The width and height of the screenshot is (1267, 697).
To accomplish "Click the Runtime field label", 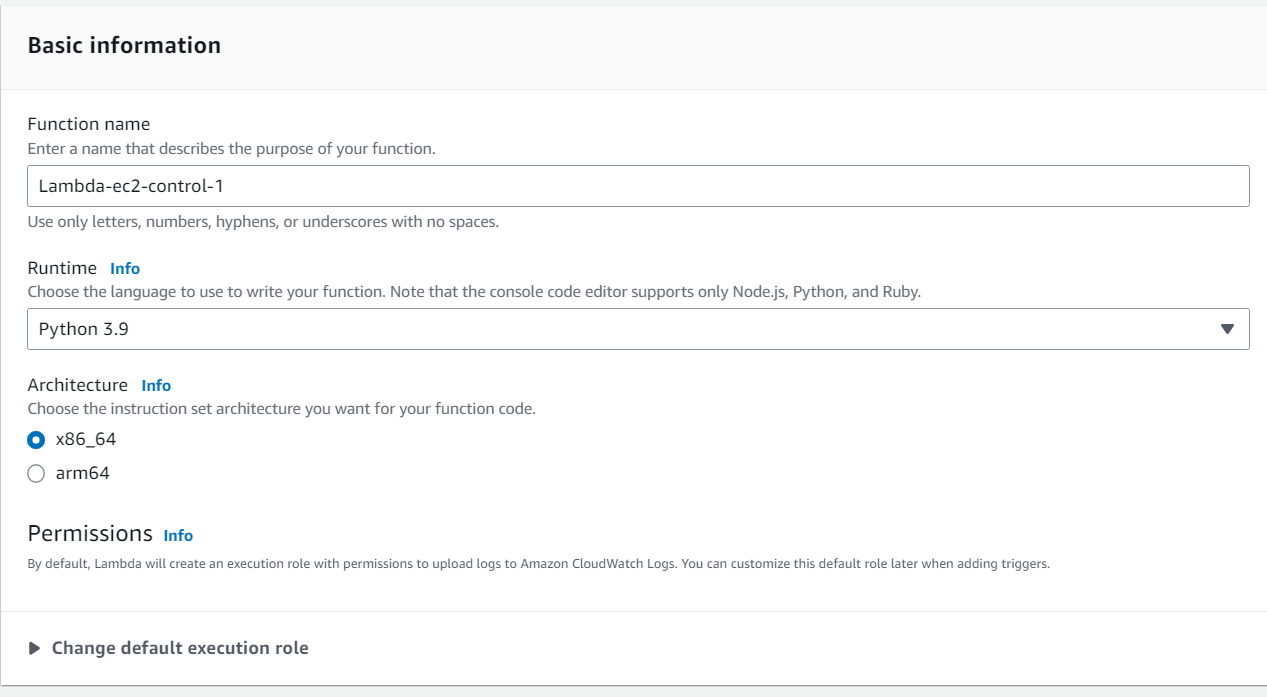I will coord(62,268).
